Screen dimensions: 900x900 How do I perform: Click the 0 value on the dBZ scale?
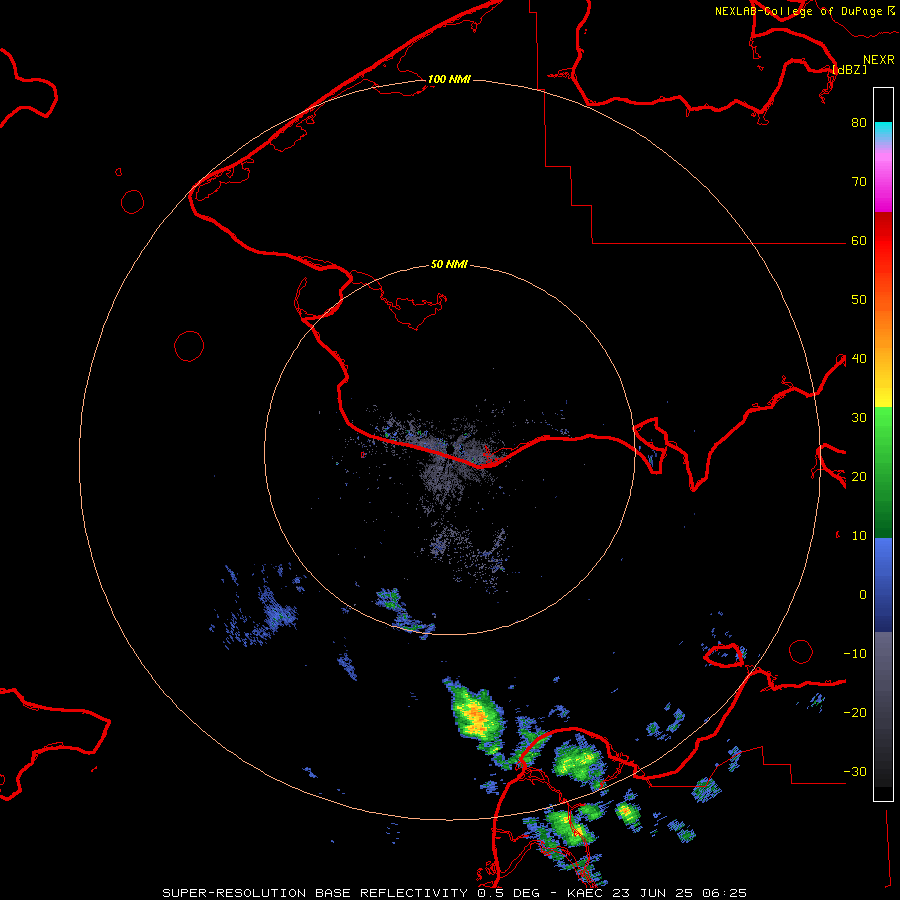click(x=863, y=595)
